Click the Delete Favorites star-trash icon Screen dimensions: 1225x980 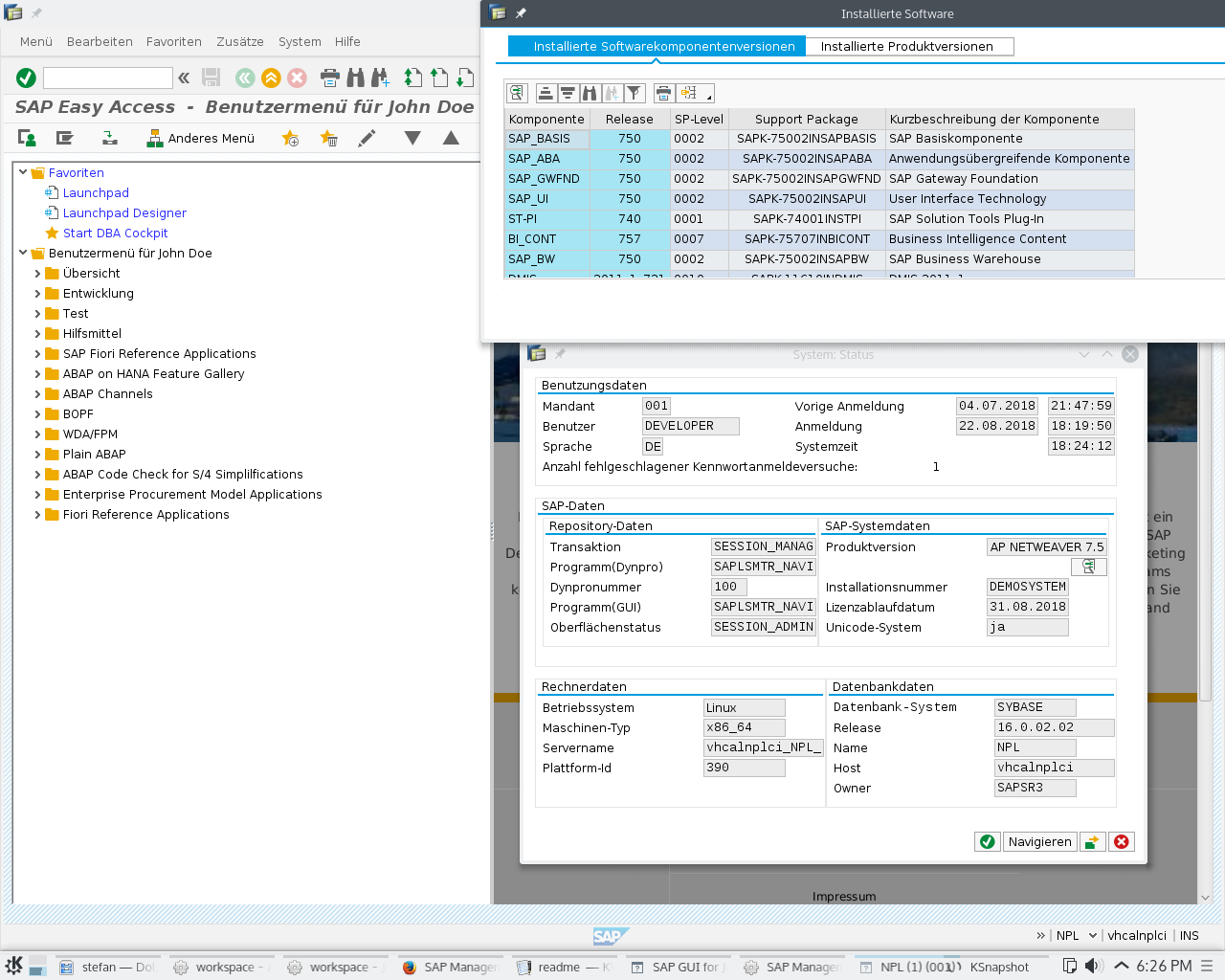(x=328, y=139)
